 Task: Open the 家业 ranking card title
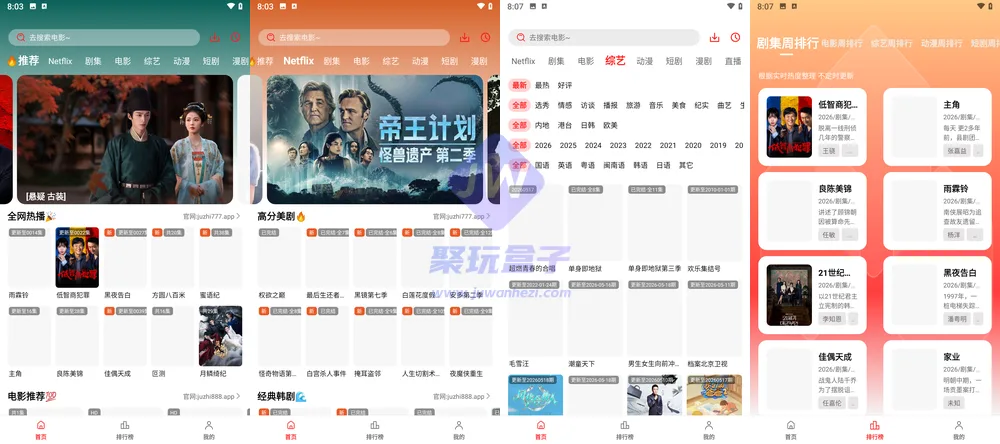(x=952, y=357)
